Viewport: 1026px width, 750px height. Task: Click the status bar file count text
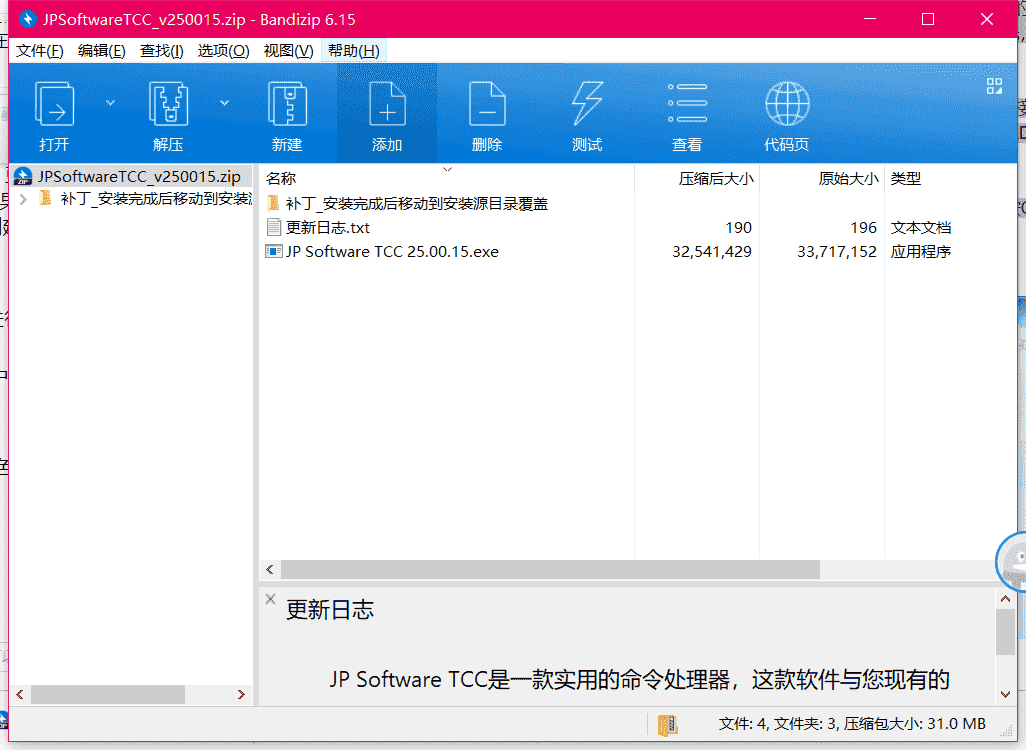(852, 724)
